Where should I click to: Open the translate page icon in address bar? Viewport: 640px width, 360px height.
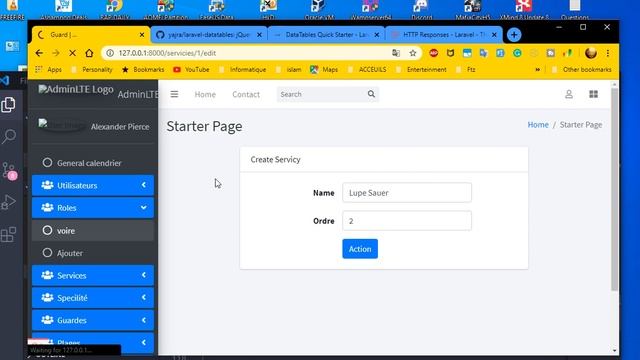396,53
